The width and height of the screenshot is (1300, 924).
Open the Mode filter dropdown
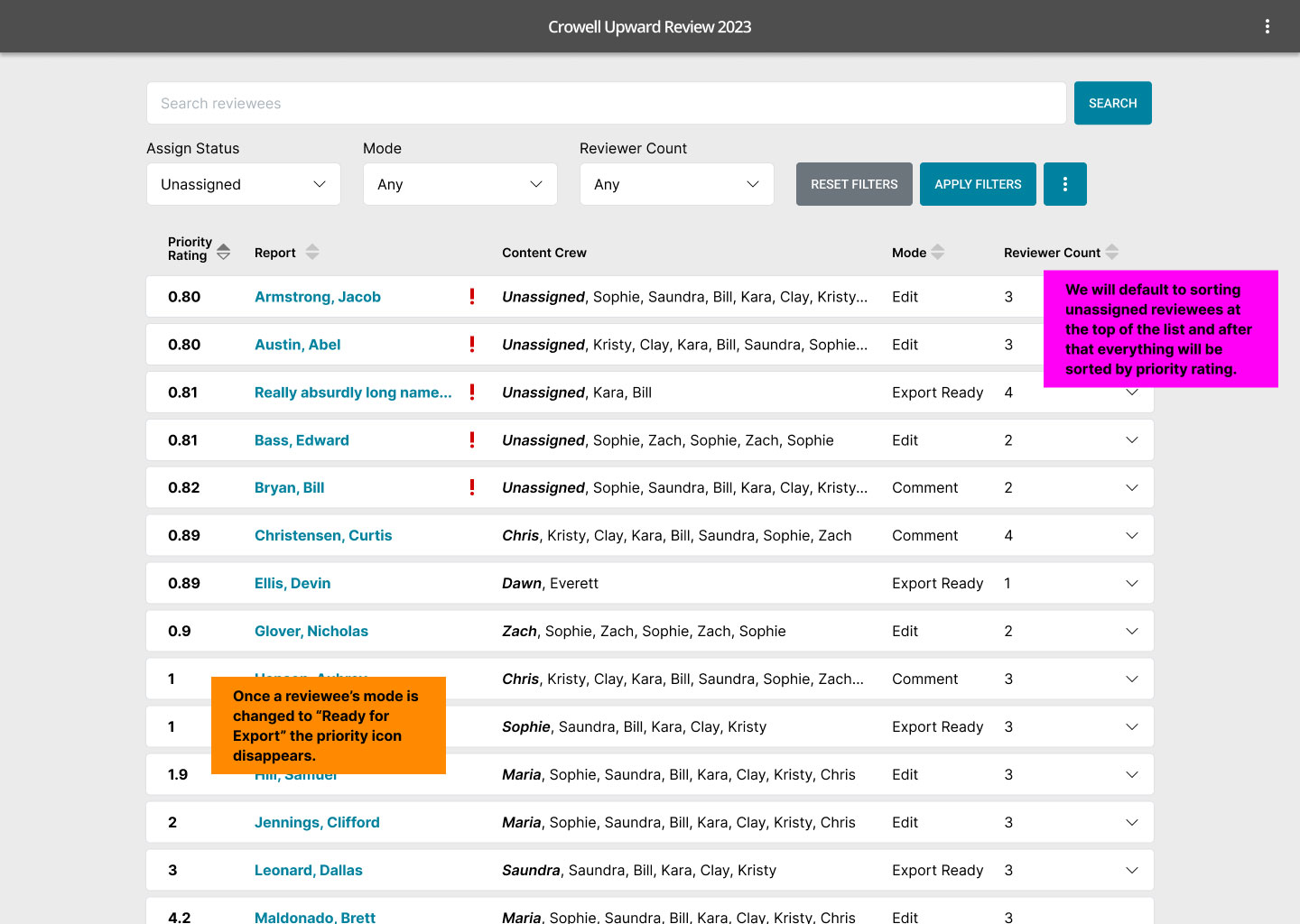[x=460, y=184]
